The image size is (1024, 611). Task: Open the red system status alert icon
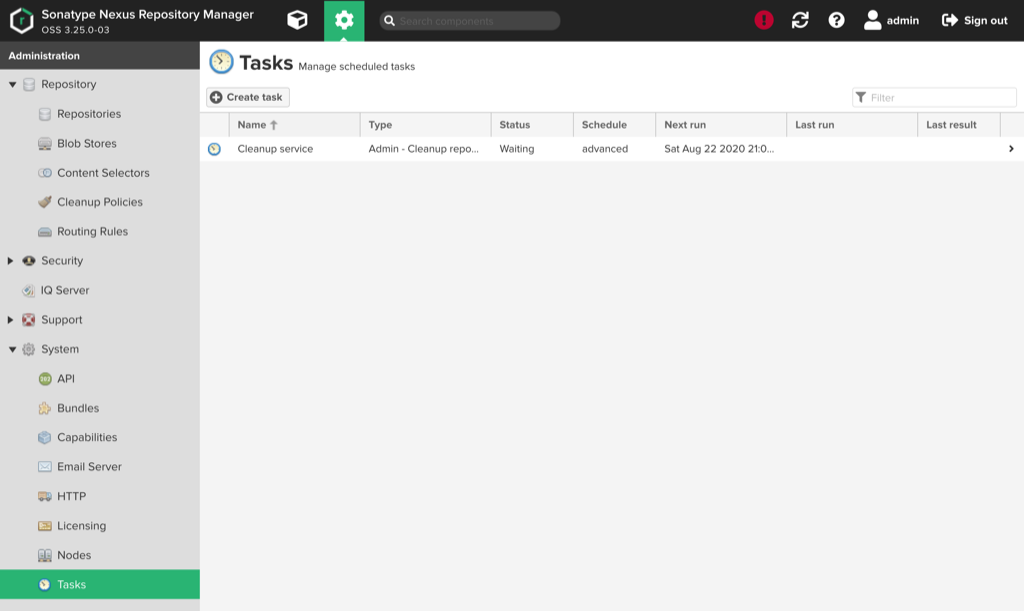(x=764, y=20)
